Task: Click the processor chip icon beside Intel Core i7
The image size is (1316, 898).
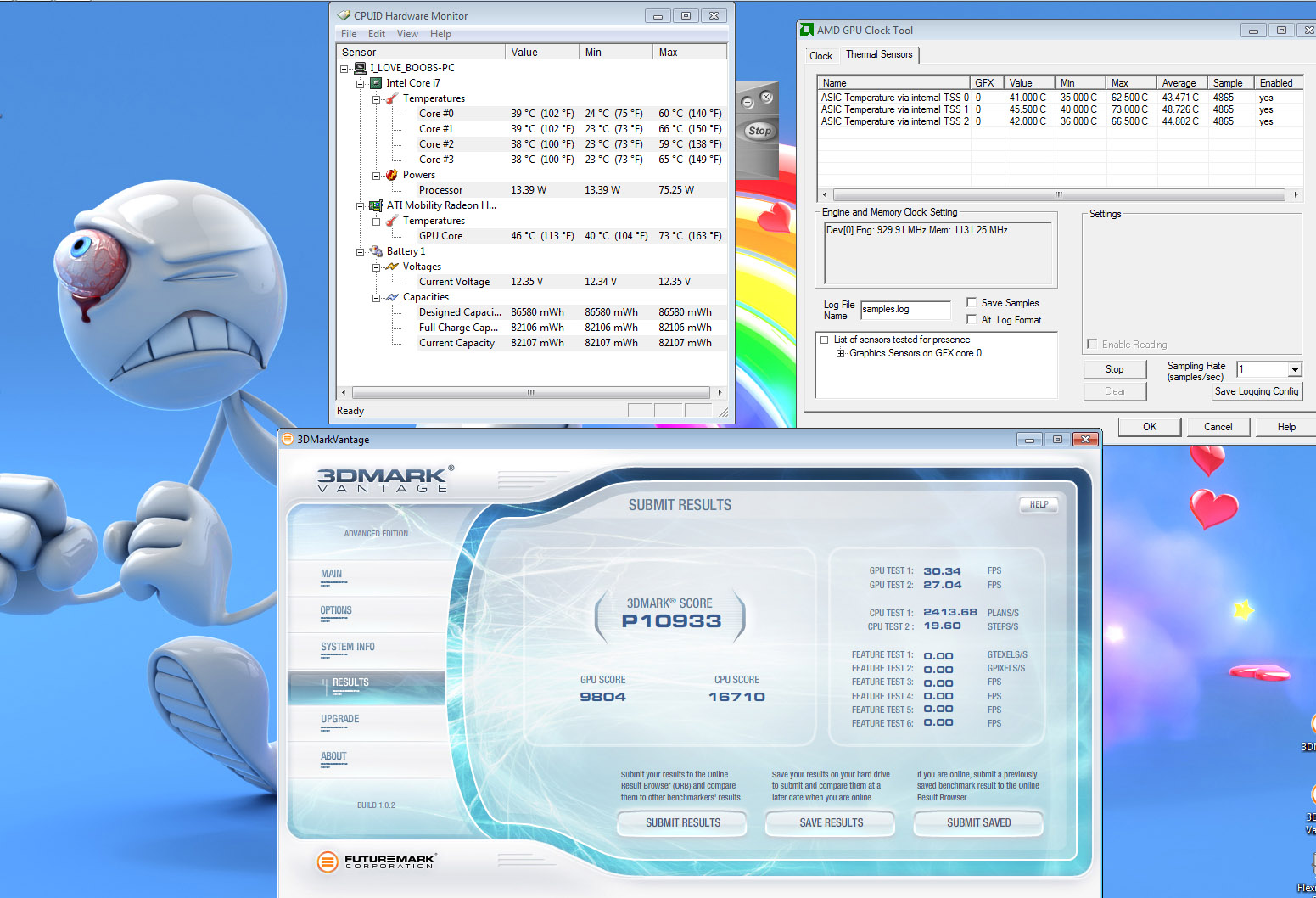Action: click(376, 83)
